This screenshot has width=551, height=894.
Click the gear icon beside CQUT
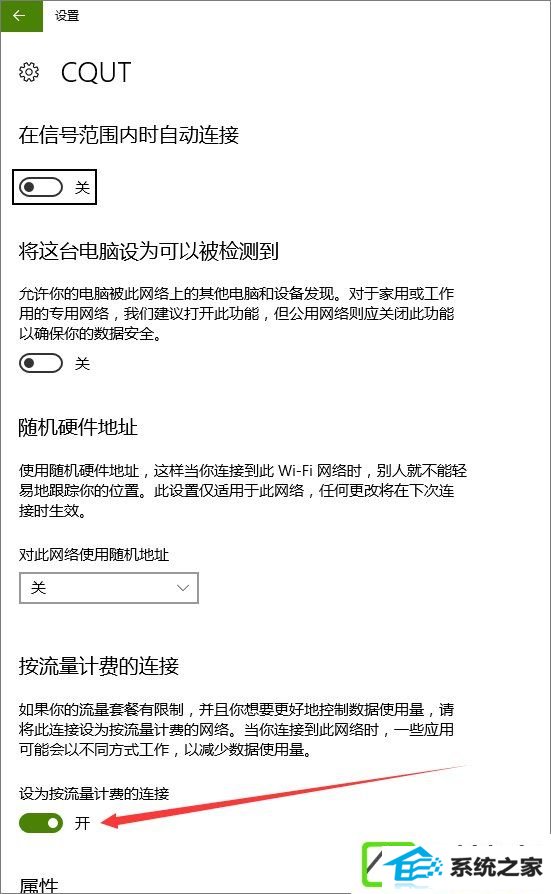(29, 72)
